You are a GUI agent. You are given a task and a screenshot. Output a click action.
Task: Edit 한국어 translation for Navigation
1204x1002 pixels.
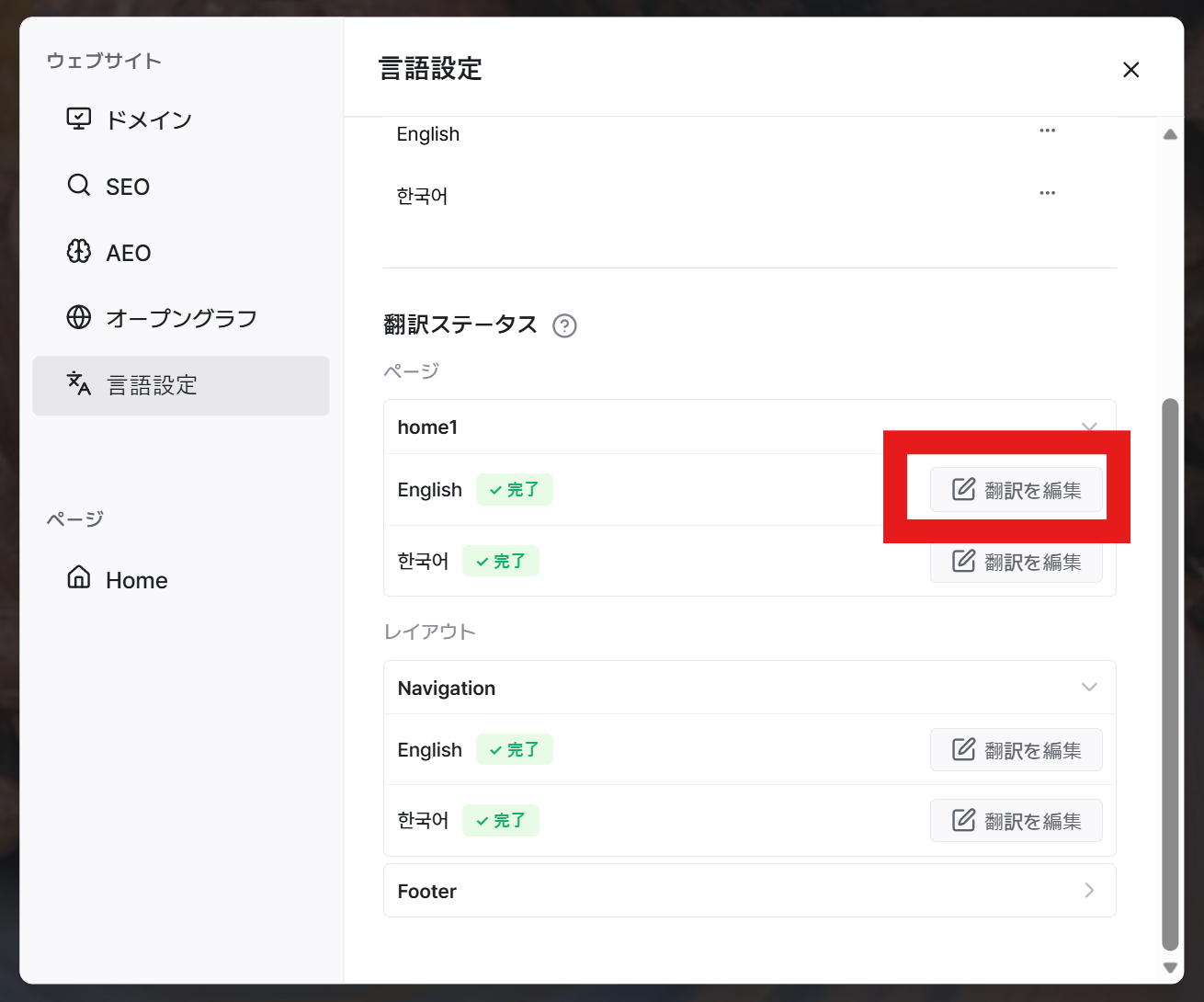(1017, 821)
